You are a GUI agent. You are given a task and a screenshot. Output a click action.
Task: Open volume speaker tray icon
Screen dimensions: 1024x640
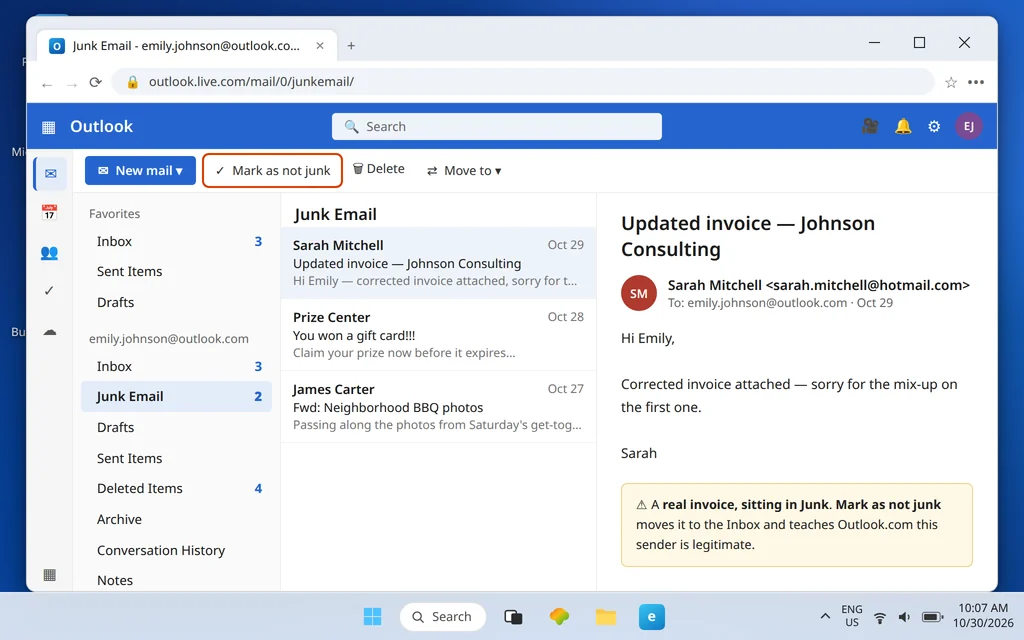click(x=904, y=617)
